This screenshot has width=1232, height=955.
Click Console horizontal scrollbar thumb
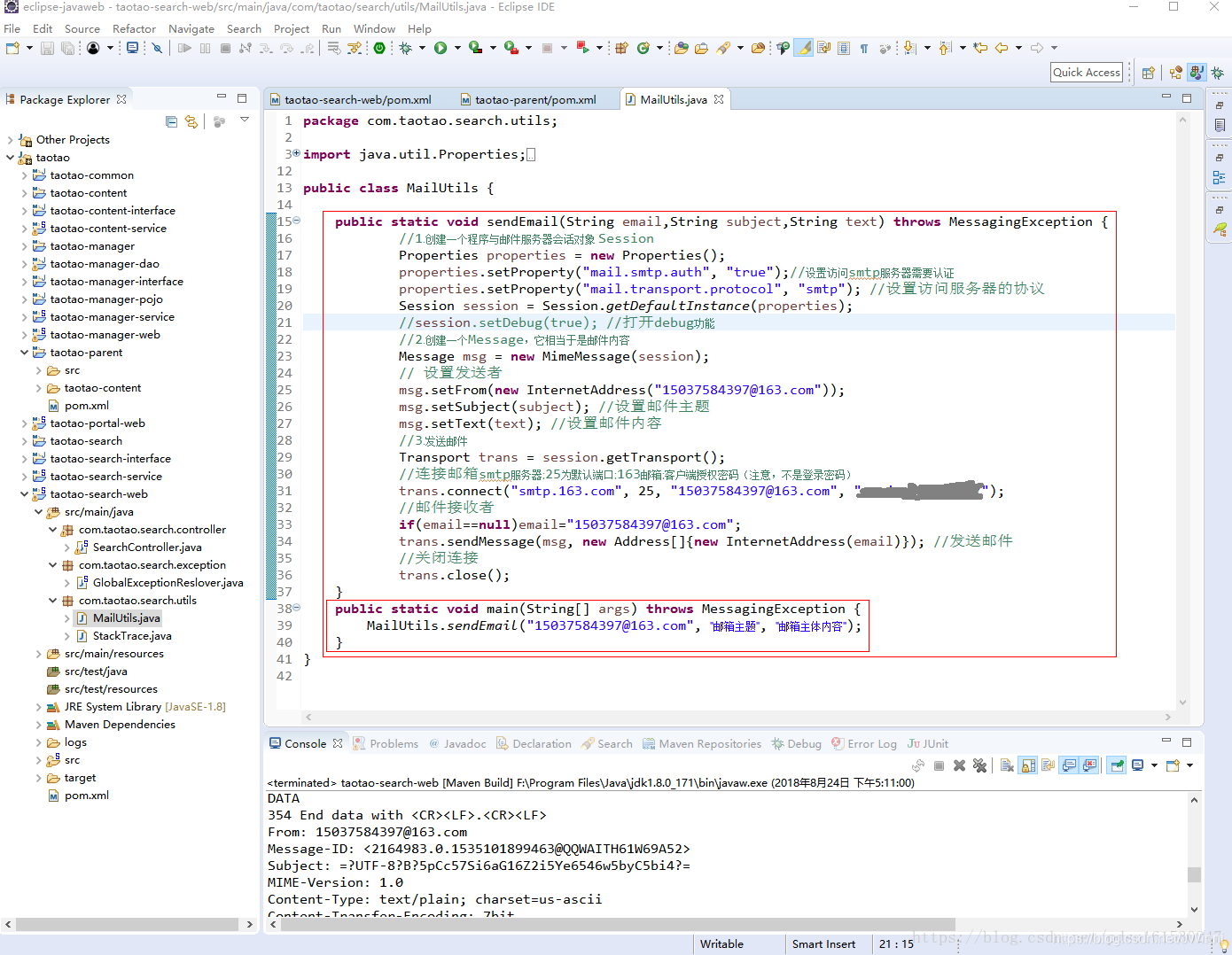[x=617, y=924]
